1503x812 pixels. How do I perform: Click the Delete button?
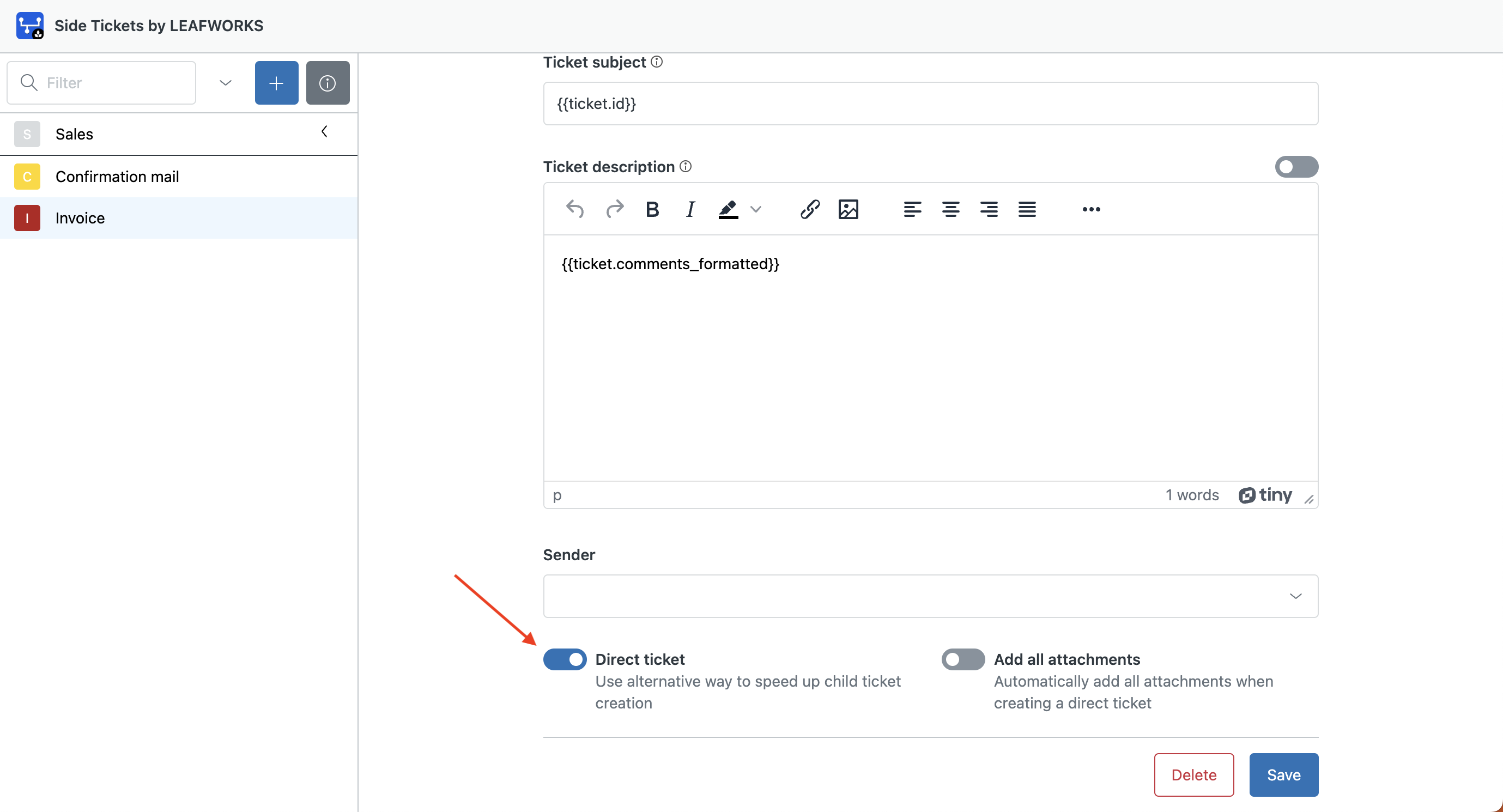(x=1193, y=774)
